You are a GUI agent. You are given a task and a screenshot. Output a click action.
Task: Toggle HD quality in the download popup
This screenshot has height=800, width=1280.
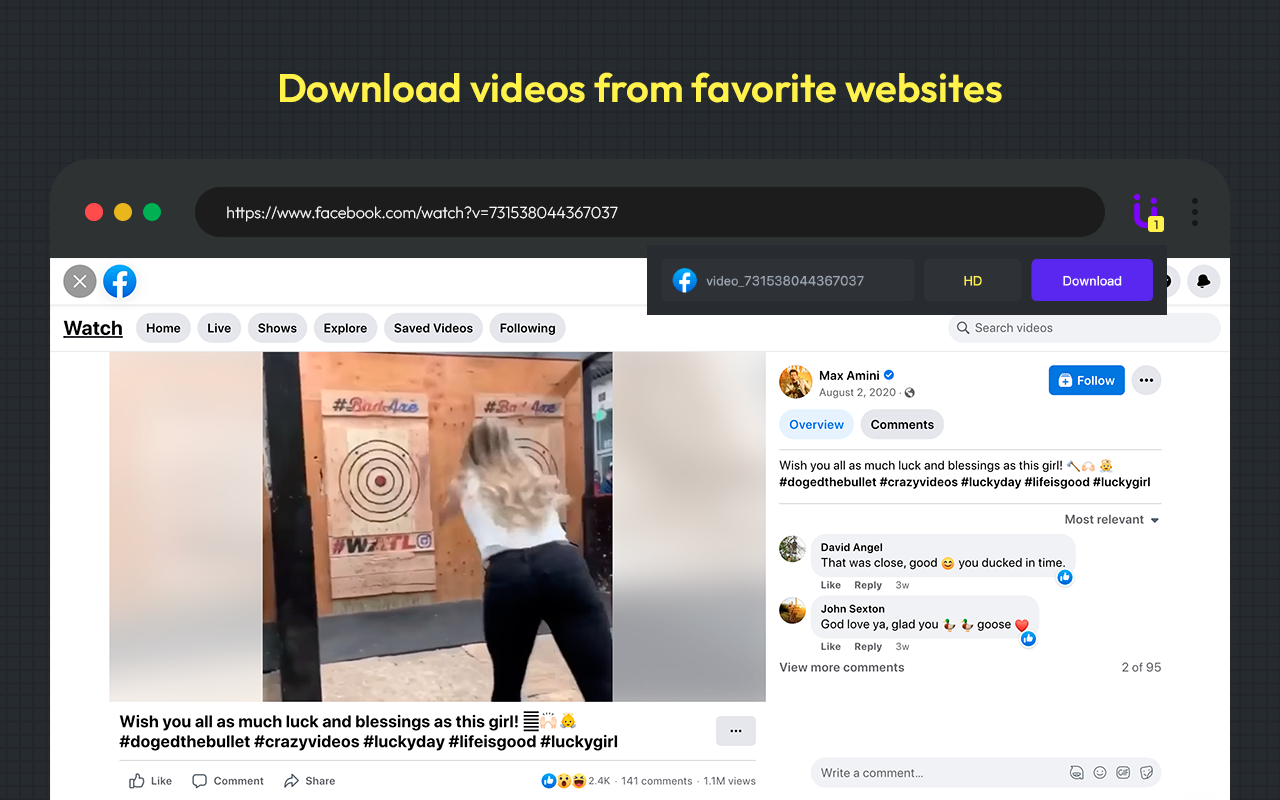(x=972, y=280)
